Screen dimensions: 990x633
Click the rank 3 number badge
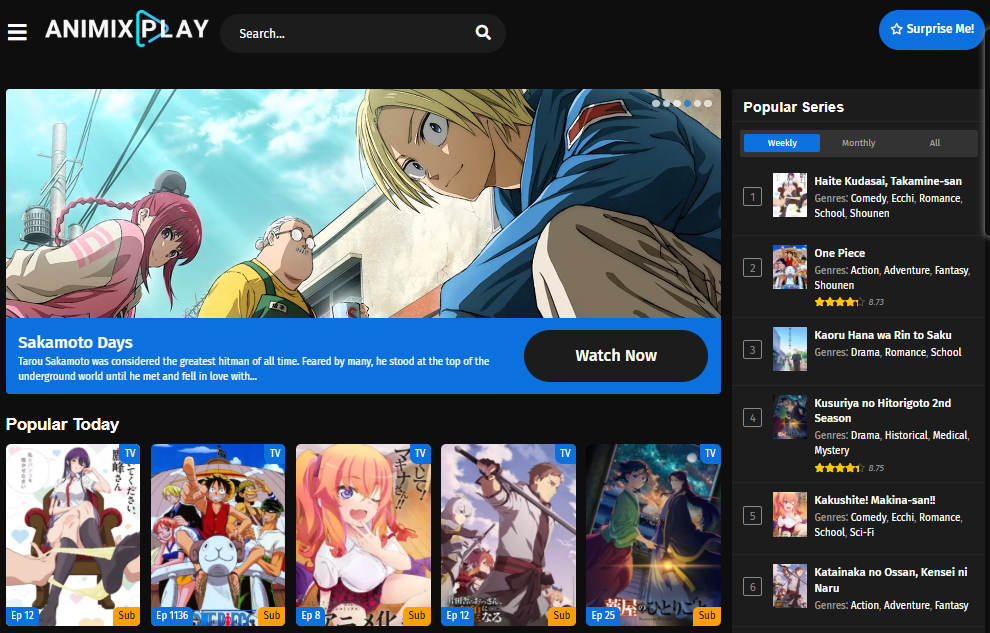click(752, 350)
